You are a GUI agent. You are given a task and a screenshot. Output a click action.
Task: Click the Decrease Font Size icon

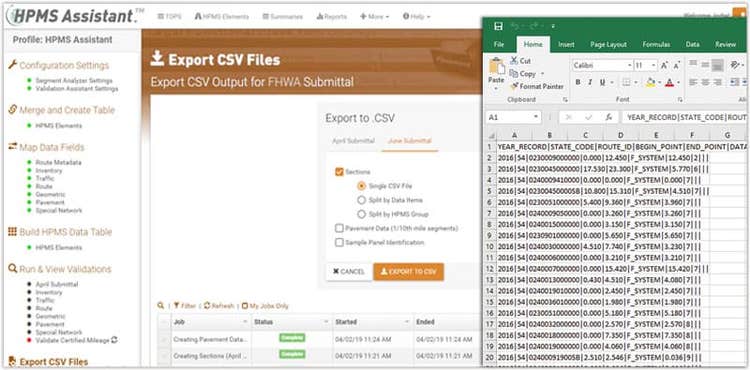[x=676, y=65]
